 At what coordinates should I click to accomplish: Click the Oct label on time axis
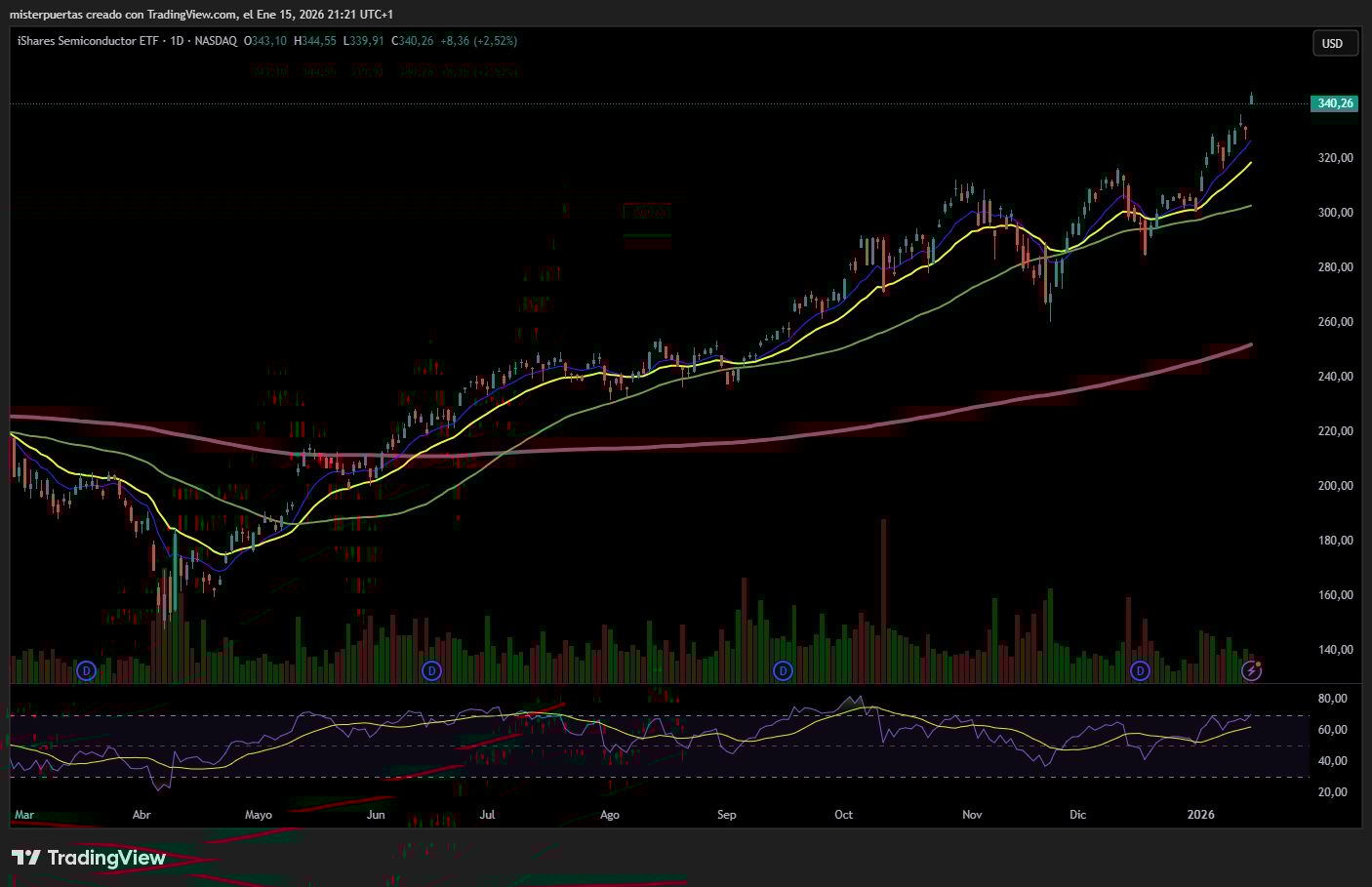[x=844, y=815]
